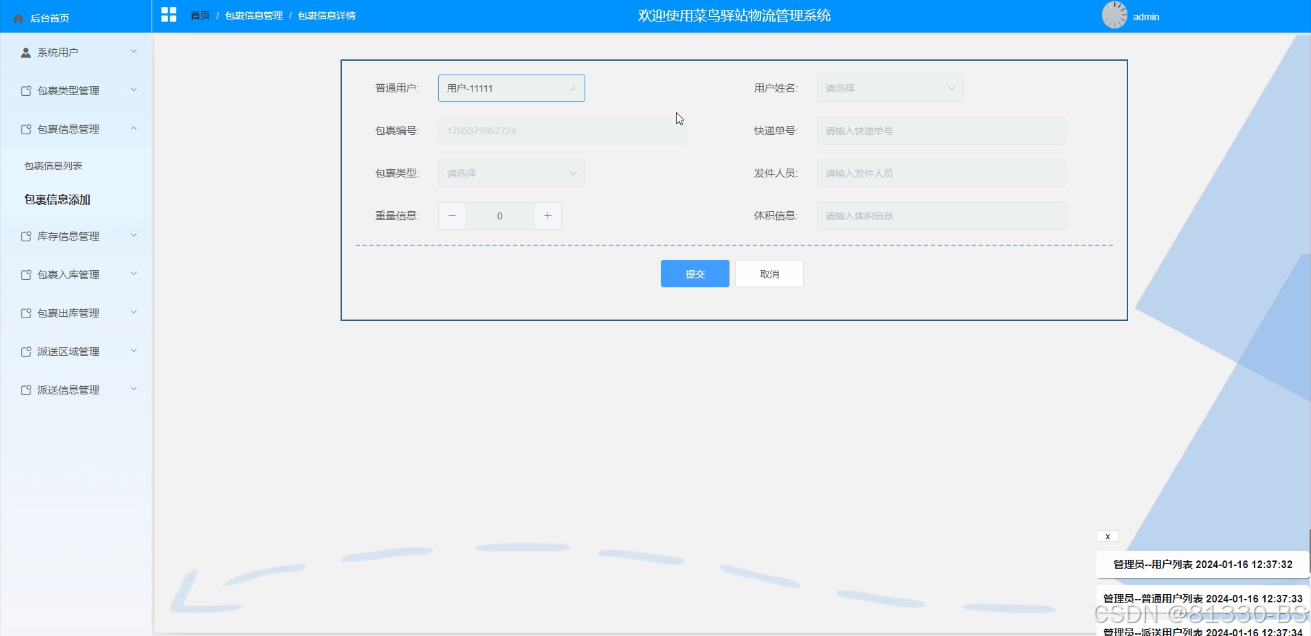Click the icon beside 包裹入库管理
This screenshot has height=636, width=1311.
click(x=26, y=275)
